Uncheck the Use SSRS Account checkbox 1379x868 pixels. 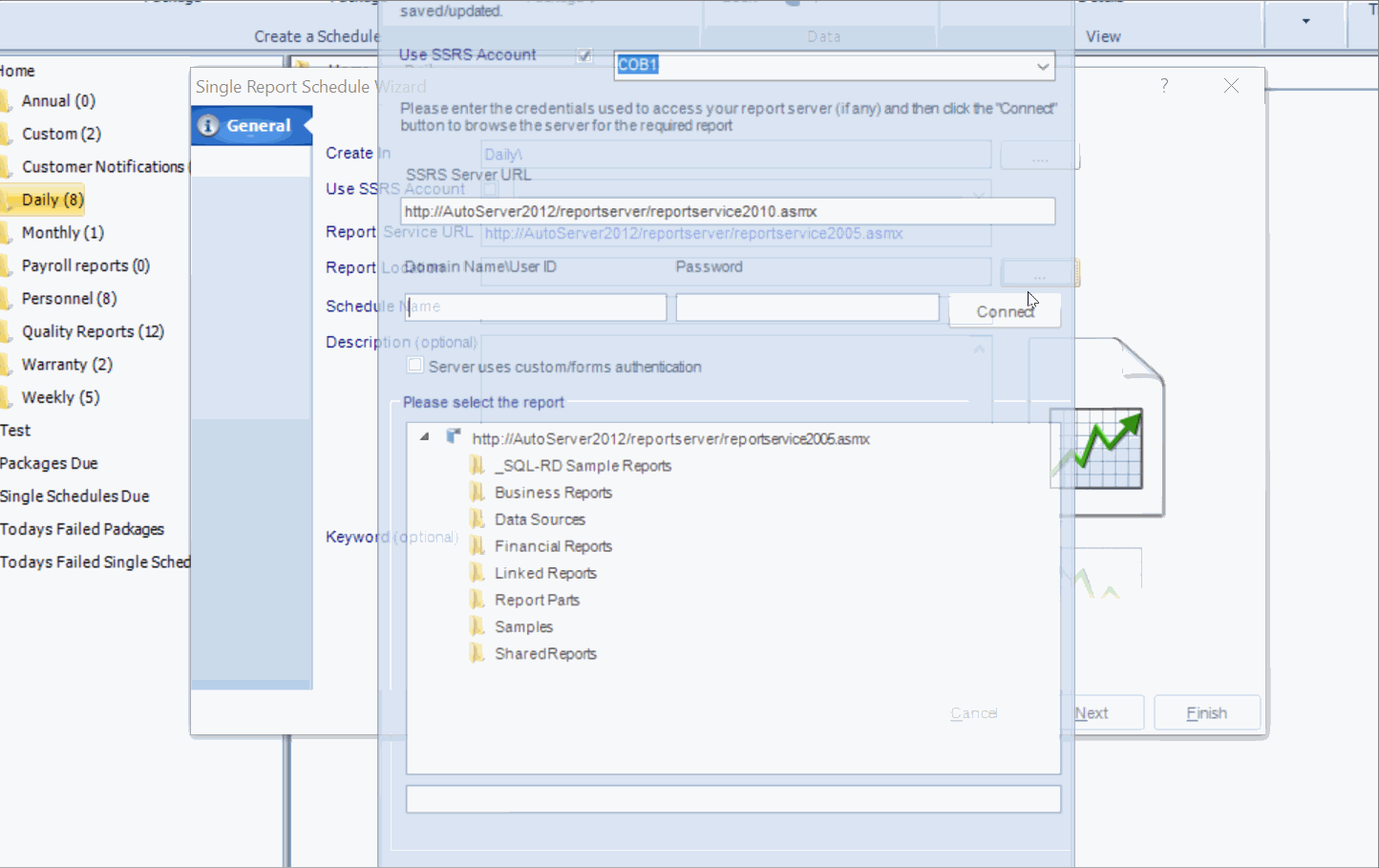point(584,55)
